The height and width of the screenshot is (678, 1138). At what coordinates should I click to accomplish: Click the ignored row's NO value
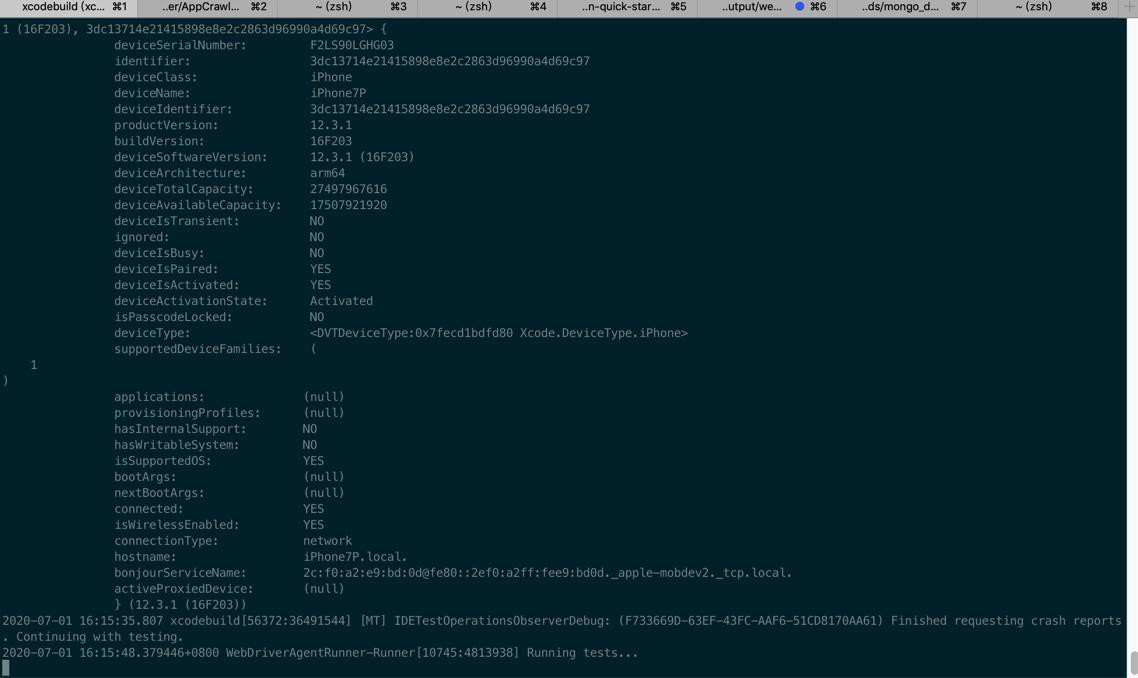(x=317, y=237)
